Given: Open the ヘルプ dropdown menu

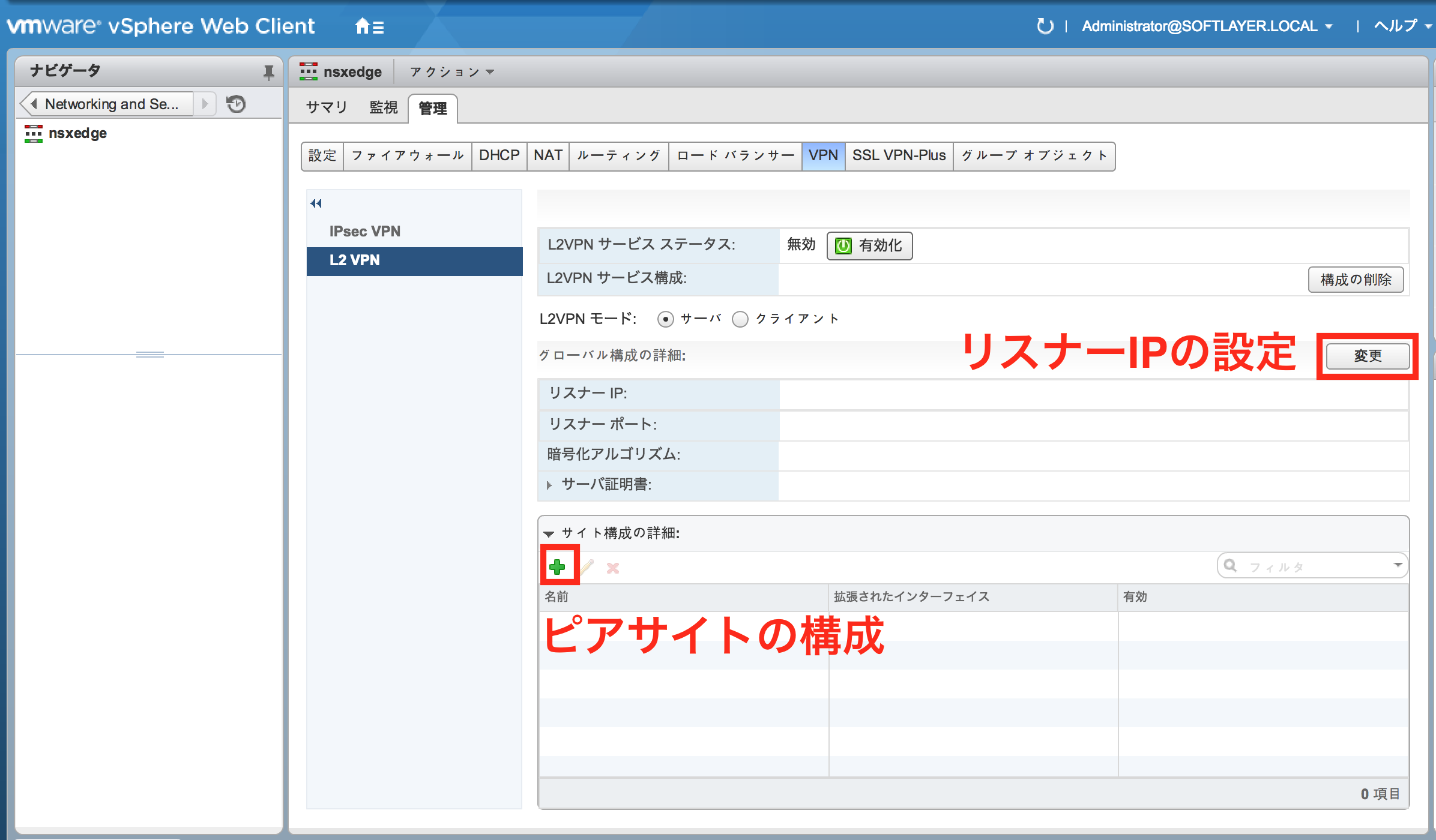Looking at the screenshot, I should [1402, 26].
